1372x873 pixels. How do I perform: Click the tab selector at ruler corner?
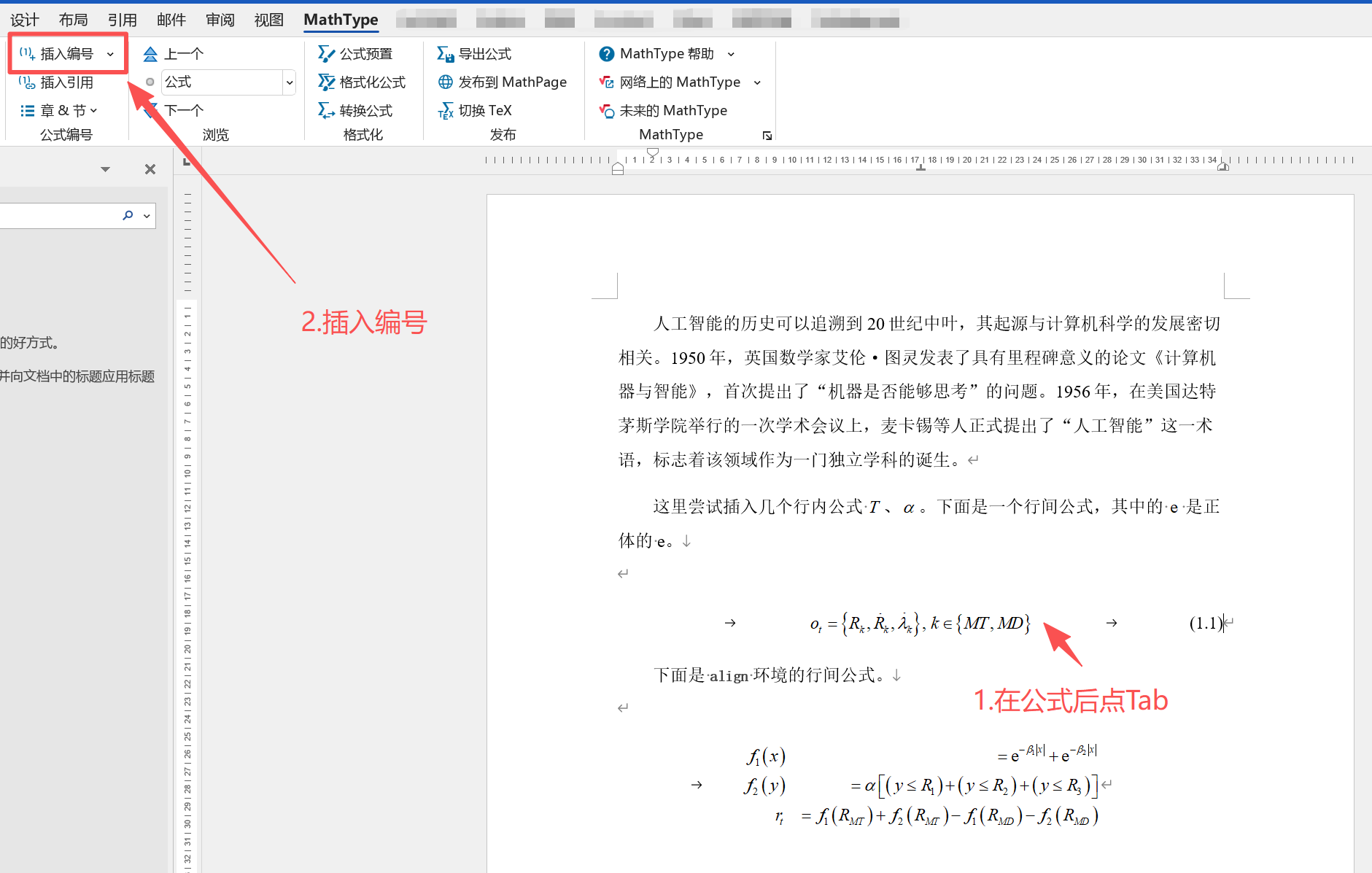point(187,161)
